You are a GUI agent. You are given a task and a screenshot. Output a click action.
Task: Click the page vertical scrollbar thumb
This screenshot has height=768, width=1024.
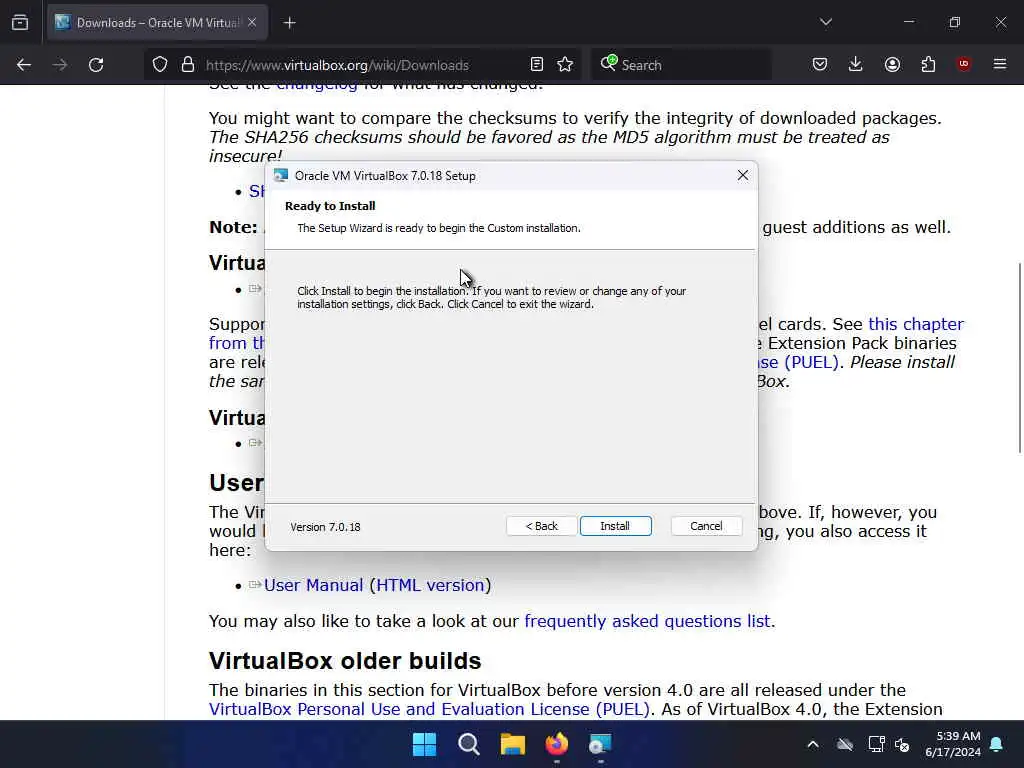(1019, 357)
